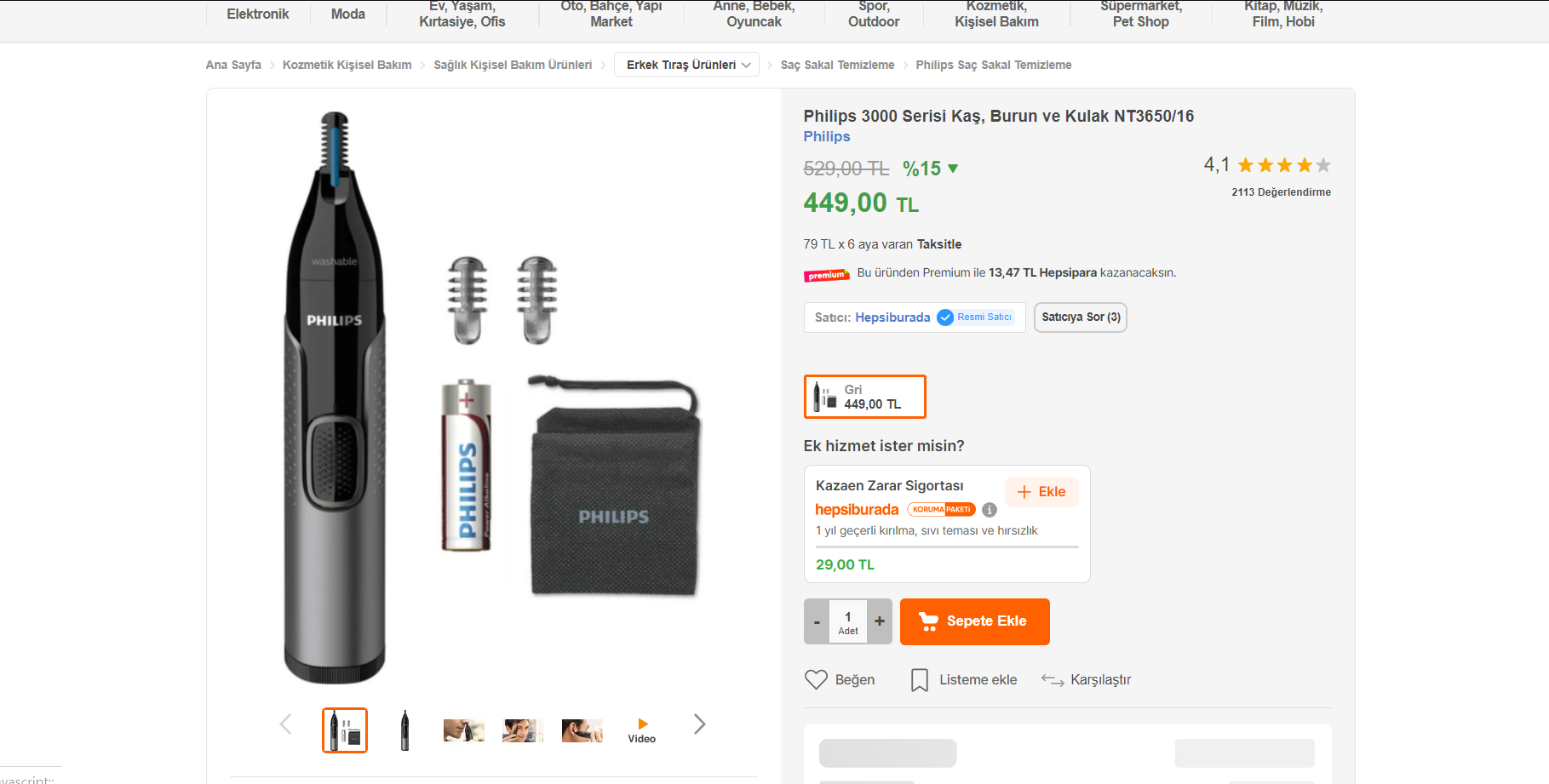Image resolution: width=1549 pixels, height=784 pixels.
Task: Add product to cart with Sepete Ekle
Action: tap(975, 621)
